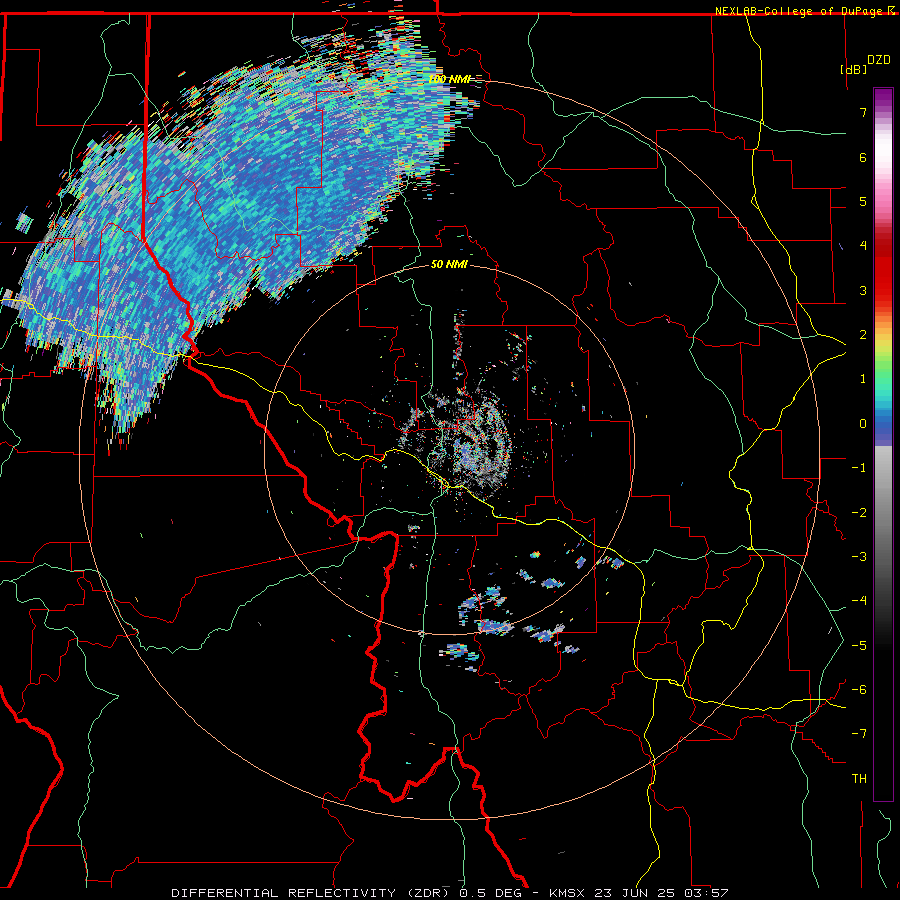Click the 3 value on the color scale

[x=863, y=290]
